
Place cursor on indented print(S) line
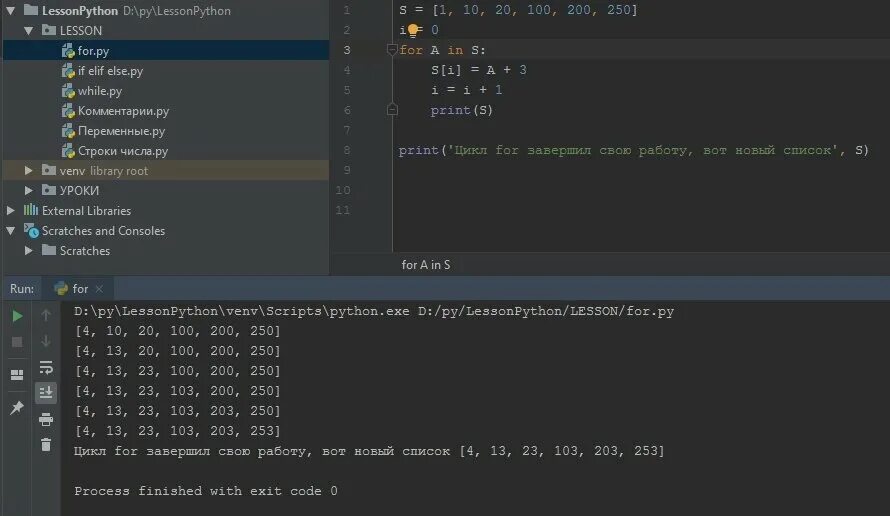pos(461,110)
